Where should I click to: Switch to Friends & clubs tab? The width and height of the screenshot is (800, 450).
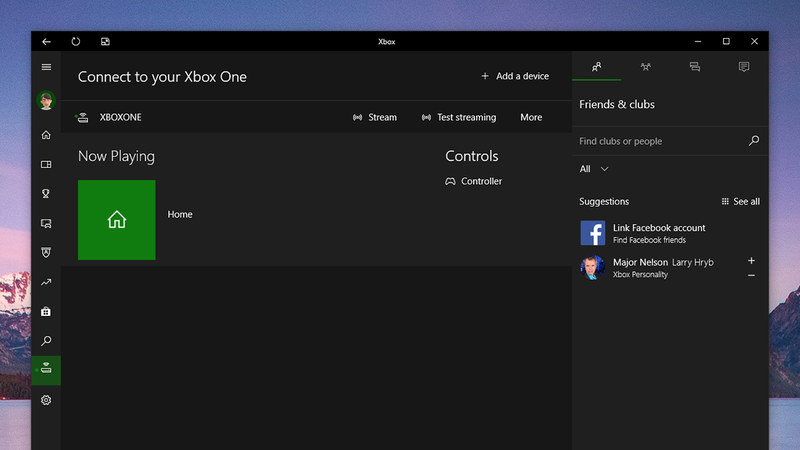(x=596, y=67)
